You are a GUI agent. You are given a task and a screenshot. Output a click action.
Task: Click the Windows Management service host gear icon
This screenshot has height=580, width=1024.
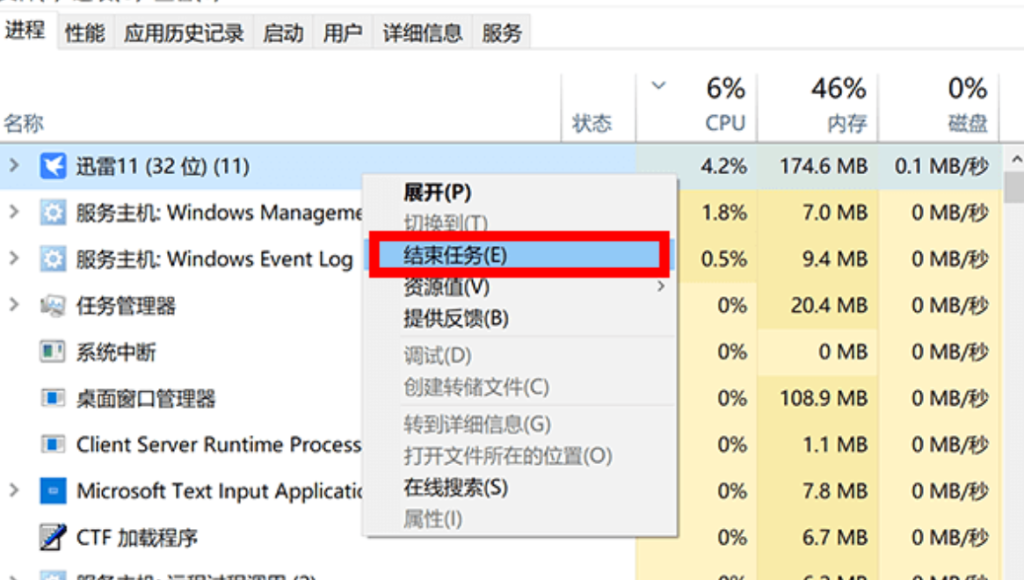pyautogui.click(x=52, y=213)
